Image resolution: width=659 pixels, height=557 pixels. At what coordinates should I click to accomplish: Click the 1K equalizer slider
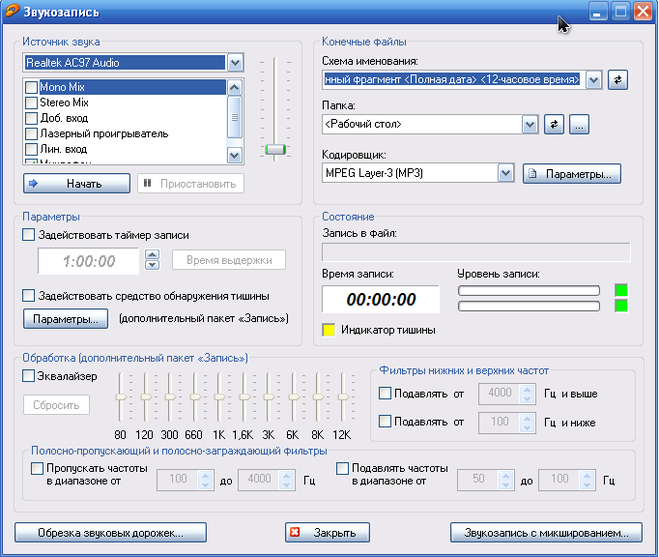(219, 397)
